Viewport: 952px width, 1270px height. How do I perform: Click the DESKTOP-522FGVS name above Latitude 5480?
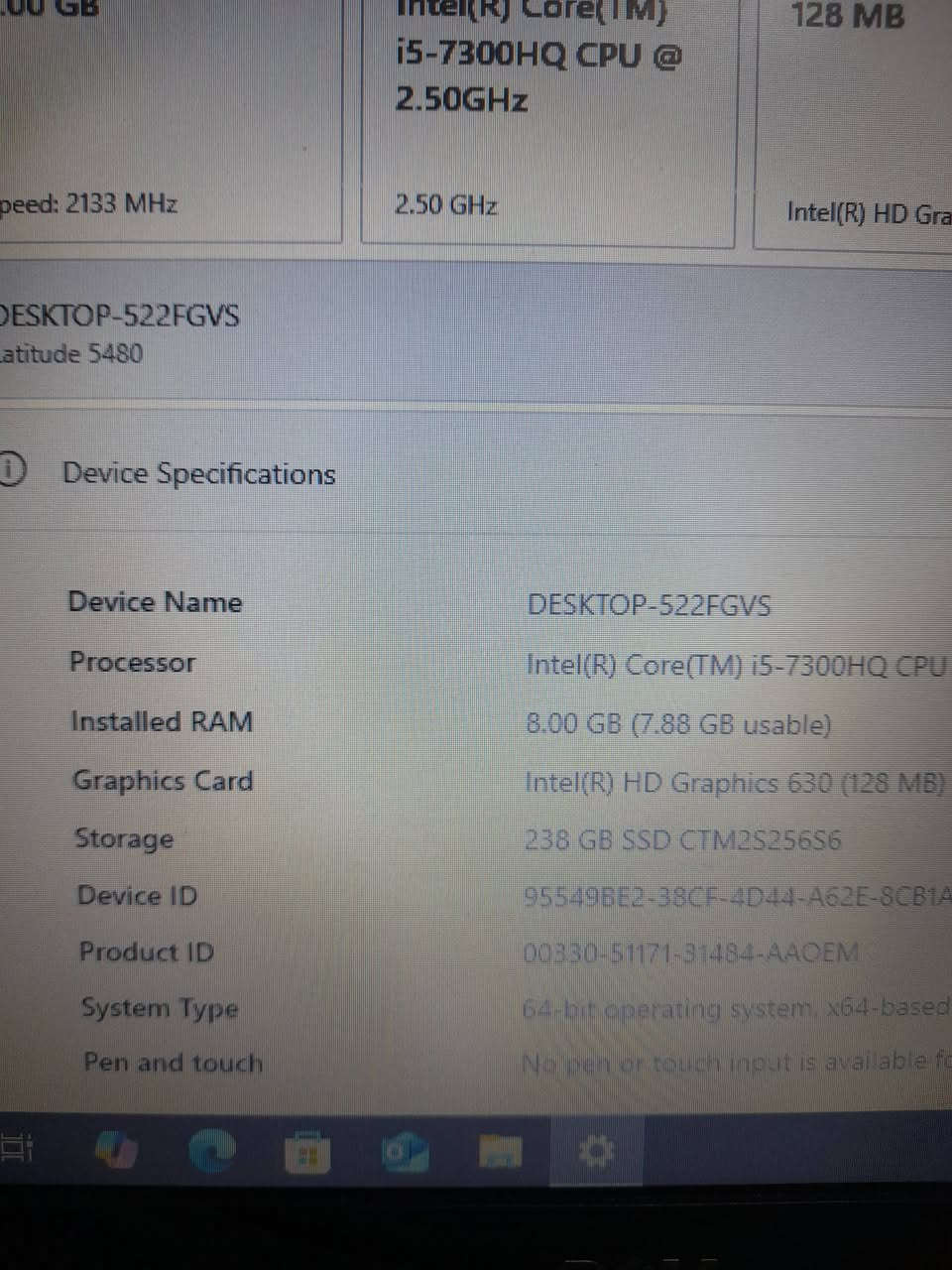click(120, 317)
